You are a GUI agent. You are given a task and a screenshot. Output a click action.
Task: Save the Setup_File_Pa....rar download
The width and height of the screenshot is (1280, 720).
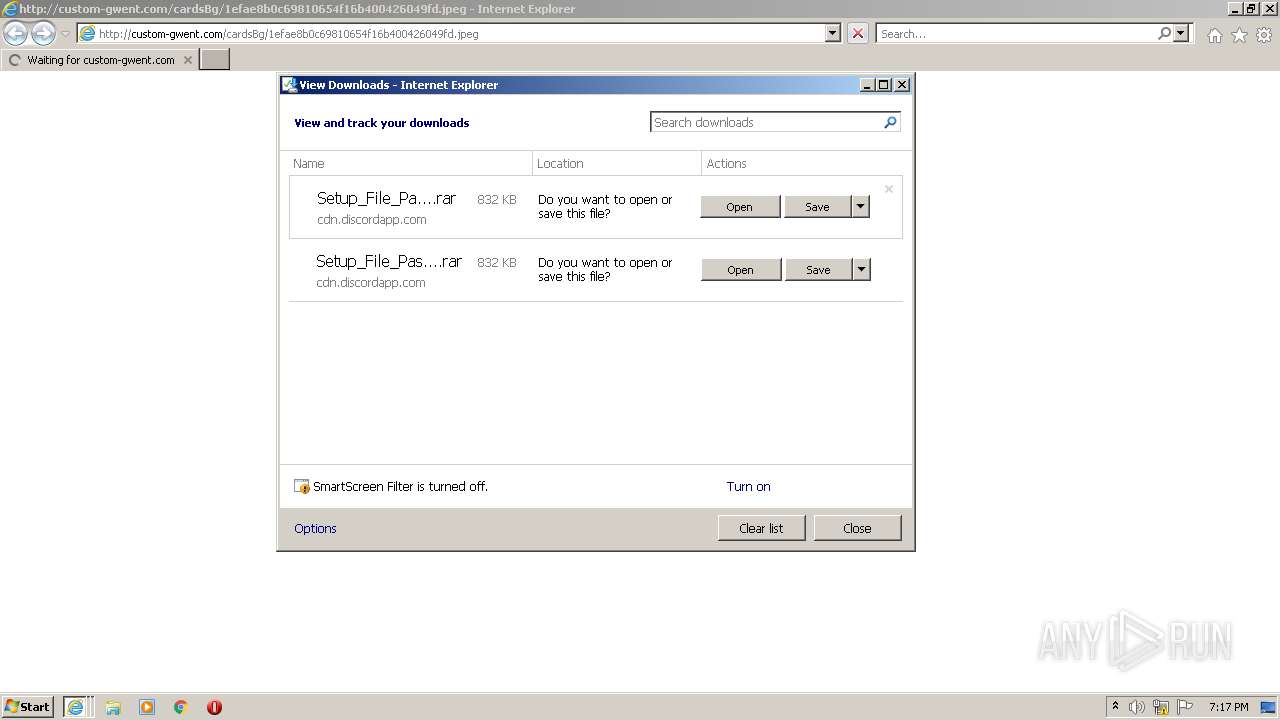[x=817, y=207]
